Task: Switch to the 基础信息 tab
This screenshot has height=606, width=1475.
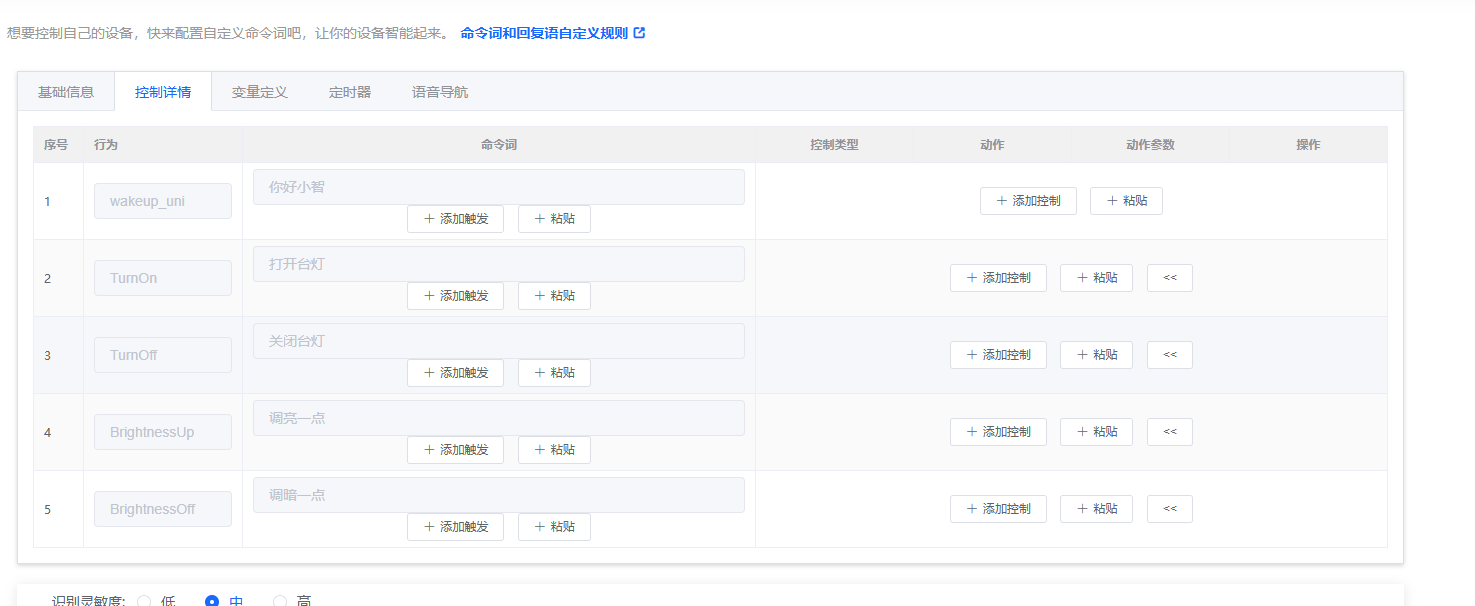Action: (x=66, y=92)
